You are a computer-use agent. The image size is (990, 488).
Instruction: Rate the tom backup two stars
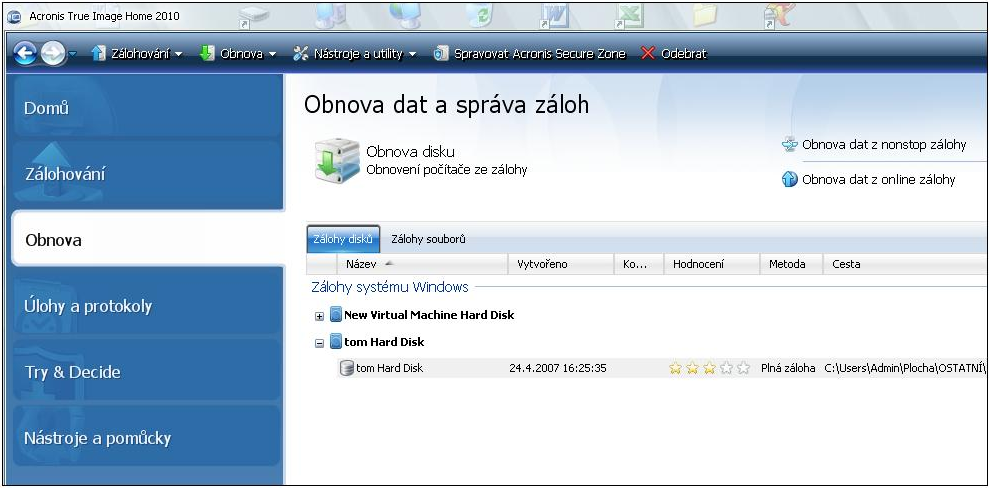tap(693, 368)
